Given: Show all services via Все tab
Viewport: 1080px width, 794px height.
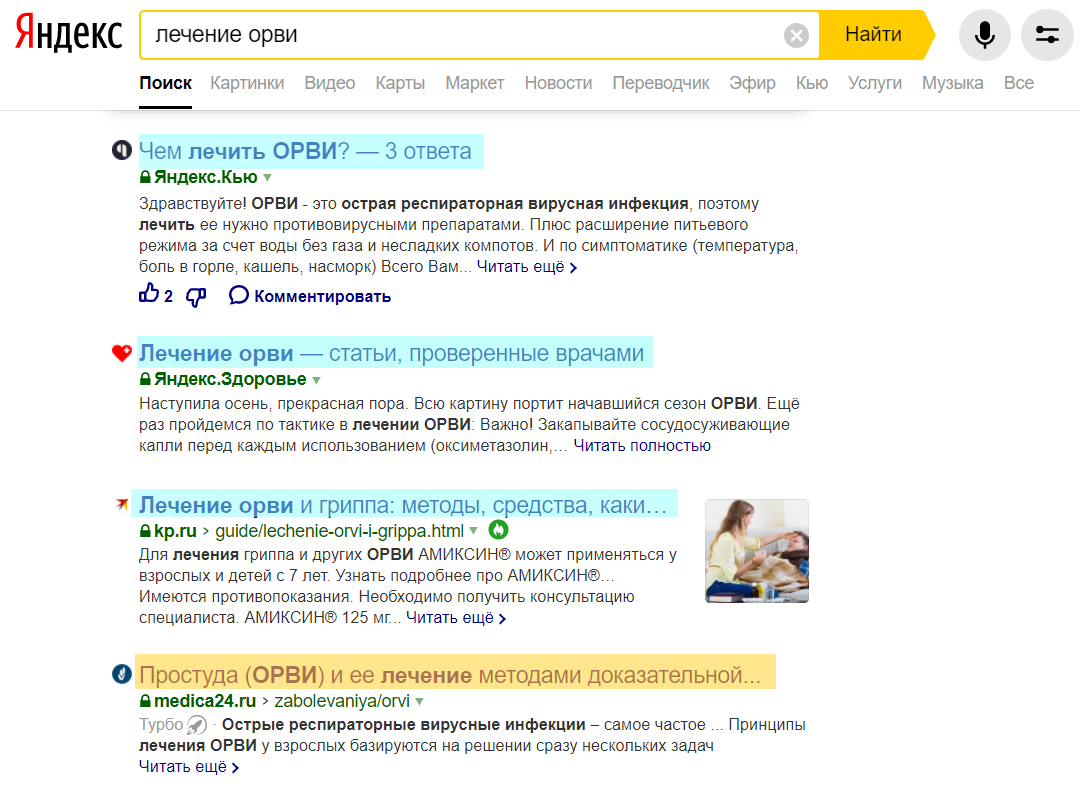Looking at the screenshot, I should coord(1019,83).
